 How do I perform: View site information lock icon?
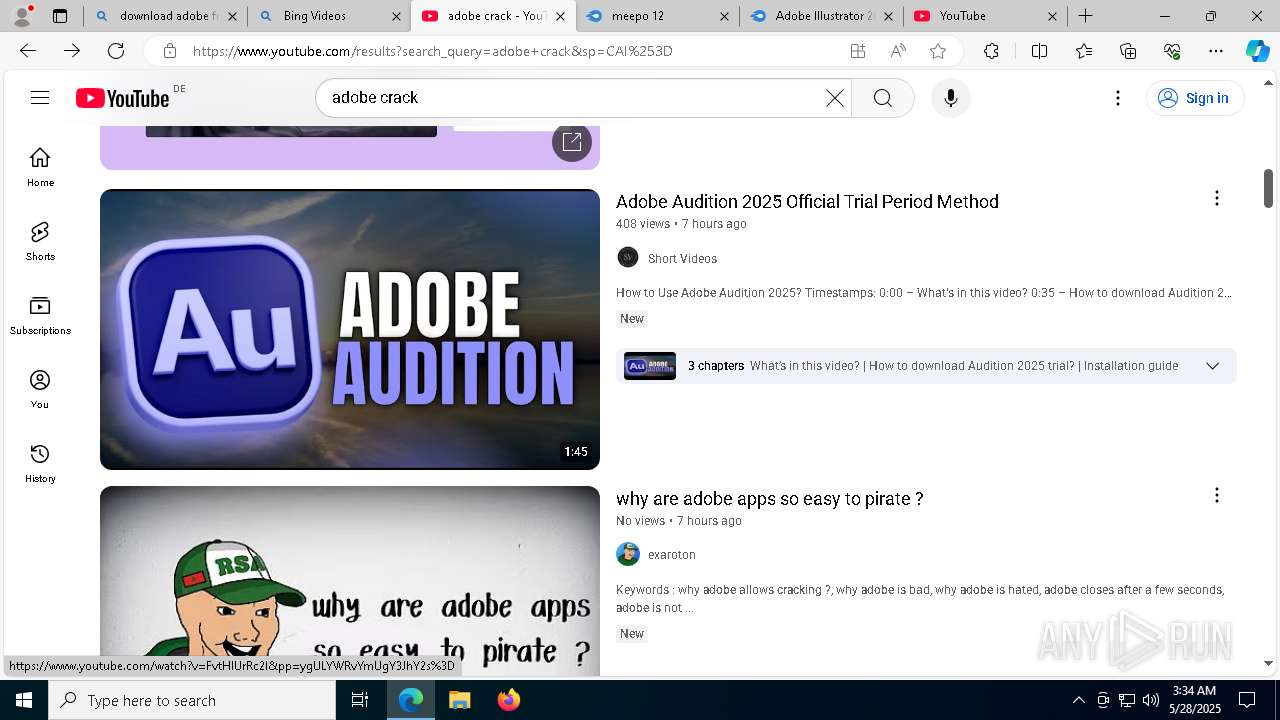pyautogui.click(x=170, y=51)
